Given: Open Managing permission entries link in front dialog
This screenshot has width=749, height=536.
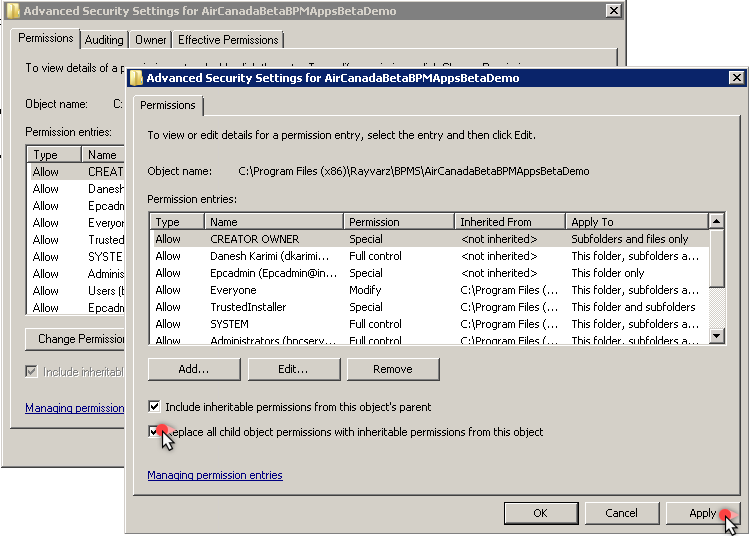Looking at the screenshot, I should pos(215,475).
